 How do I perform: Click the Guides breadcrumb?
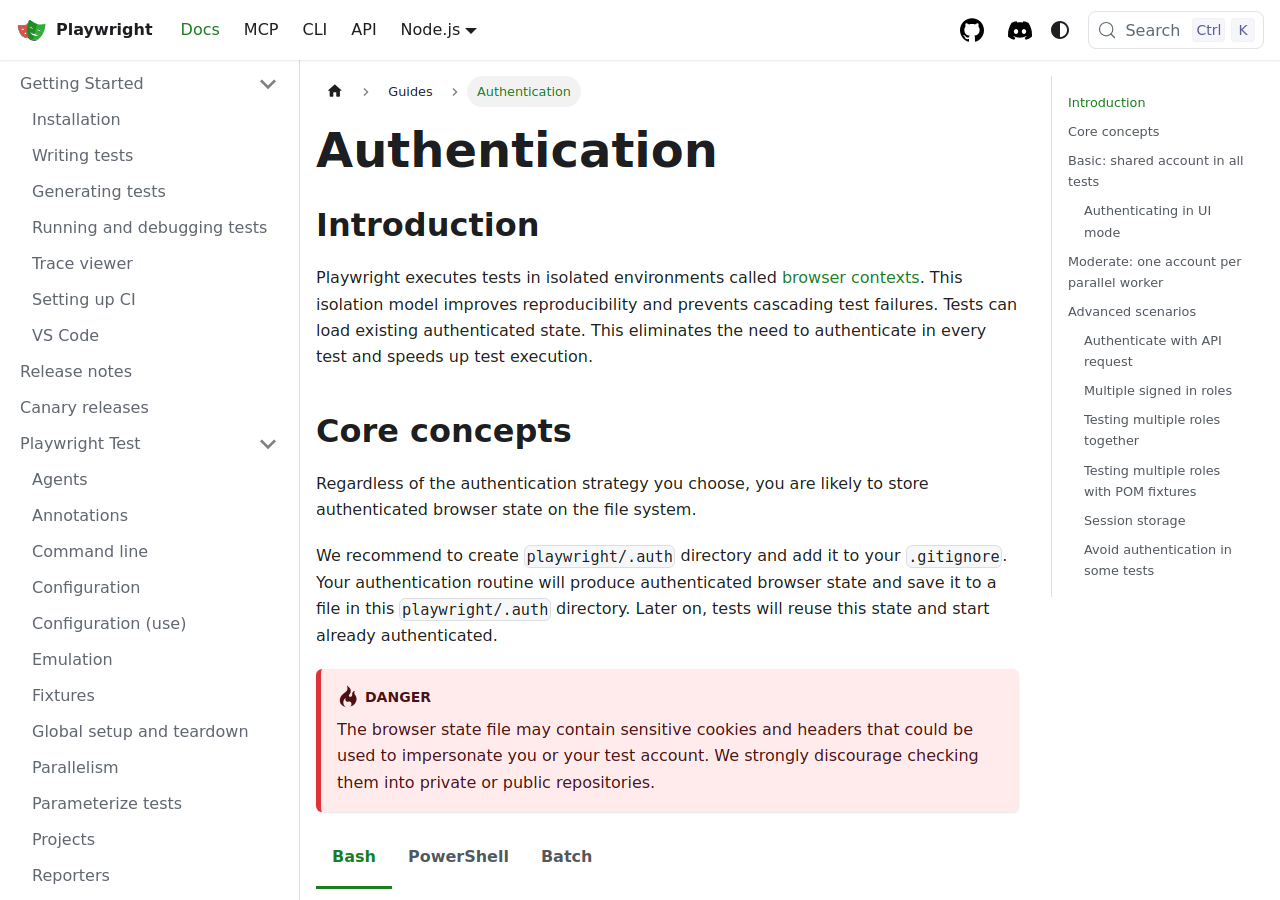coord(410,91)
